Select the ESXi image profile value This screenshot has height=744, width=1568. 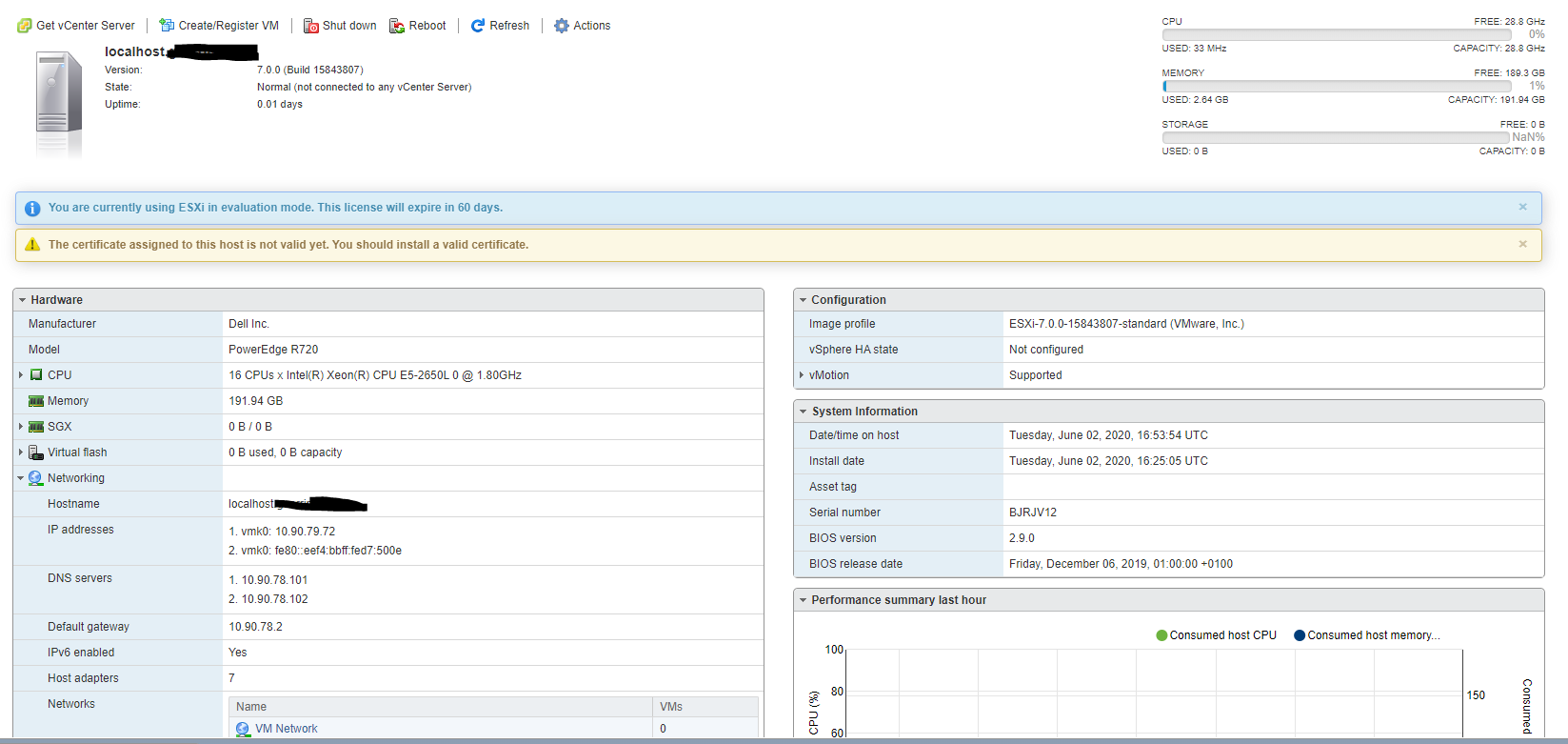pos(1126,324)
